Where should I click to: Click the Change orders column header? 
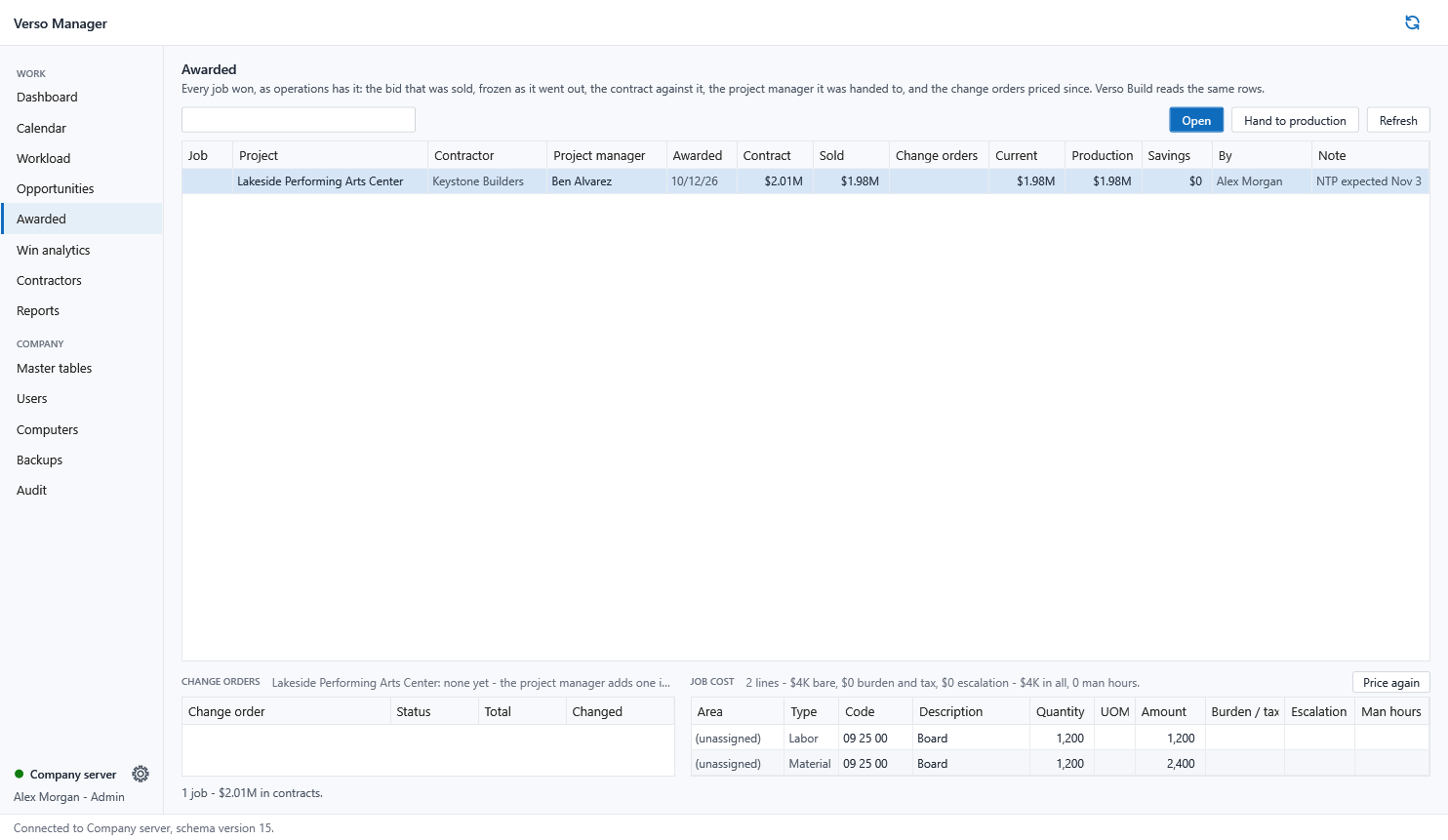click(939, 155)
